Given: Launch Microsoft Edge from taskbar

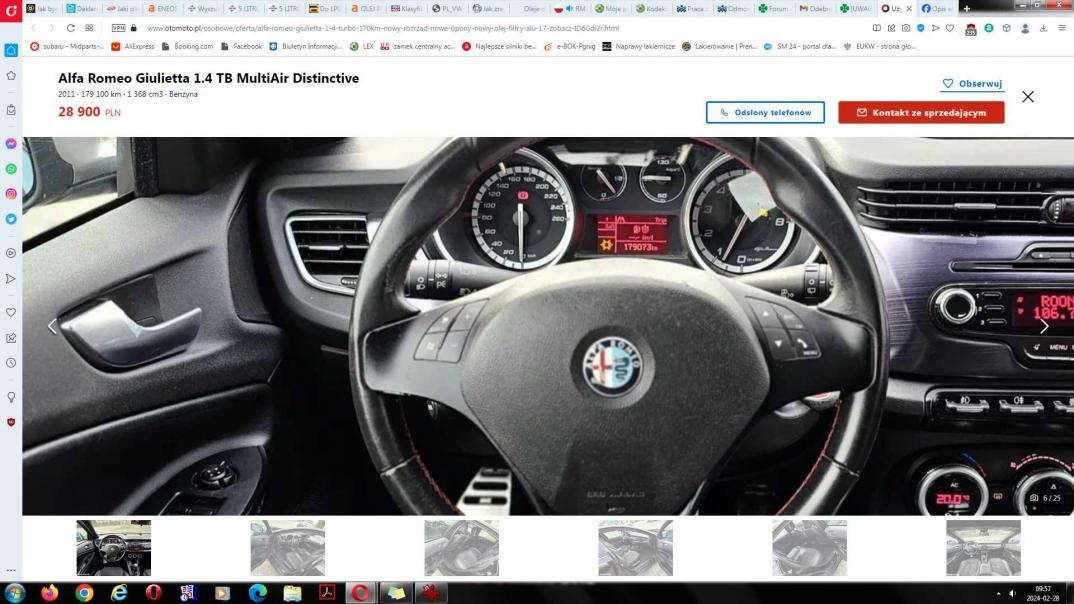Looking at the screenshot, I should click(258, 593).
